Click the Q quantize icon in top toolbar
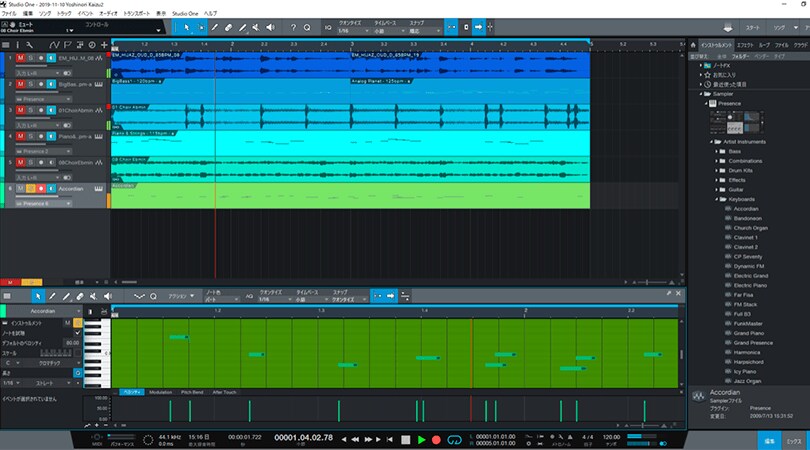Viewport: 810px width, 450px height. [307, 27]
